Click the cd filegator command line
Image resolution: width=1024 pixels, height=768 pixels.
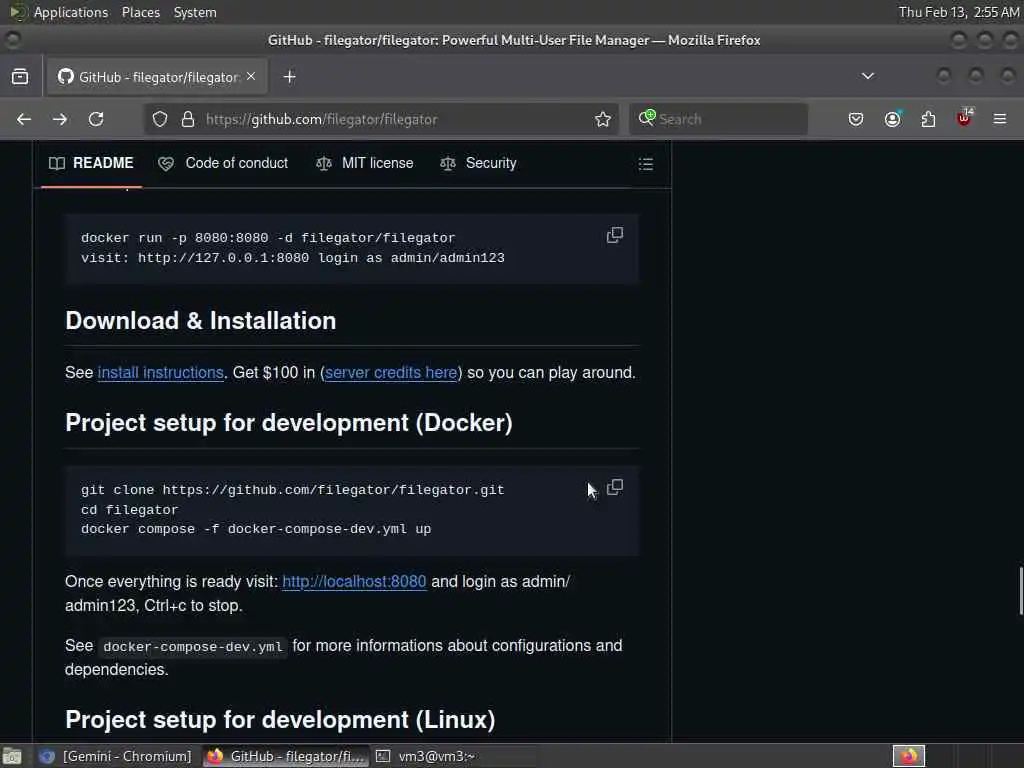(x=129, y=509)
